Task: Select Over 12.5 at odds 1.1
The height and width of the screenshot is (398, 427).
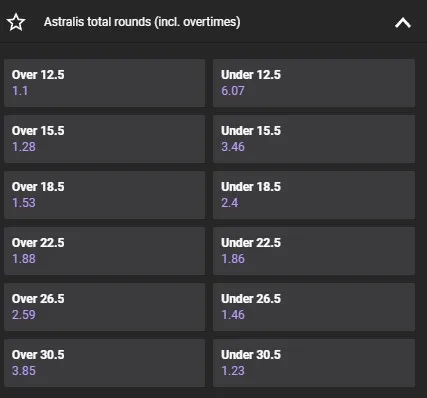Action: tap(104, 83)
